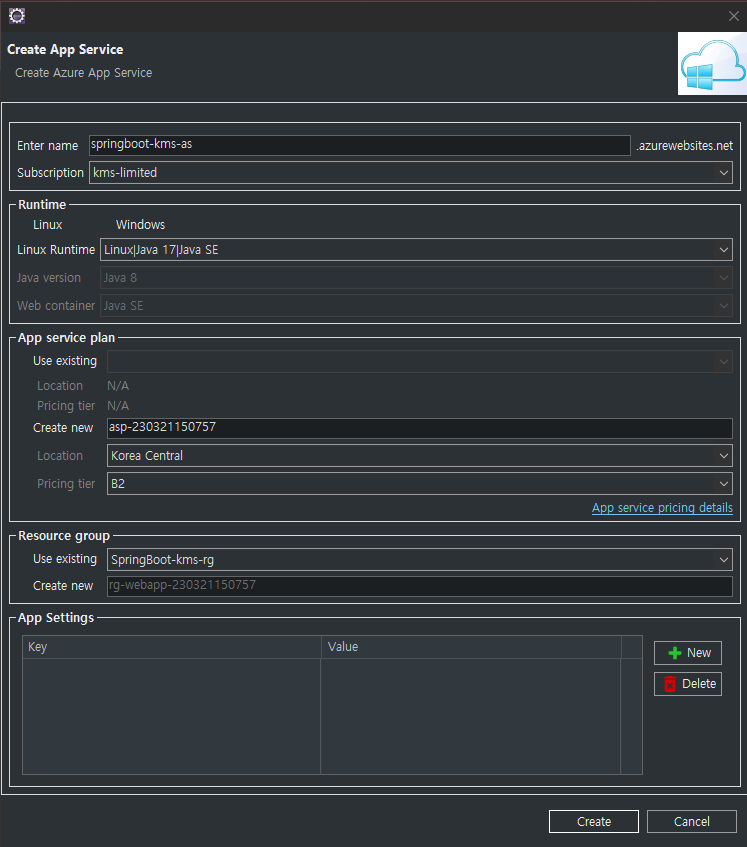This screenshot has width=747, height=847.
Task: Click the Create App Service heading
Action: coord(65,50)
